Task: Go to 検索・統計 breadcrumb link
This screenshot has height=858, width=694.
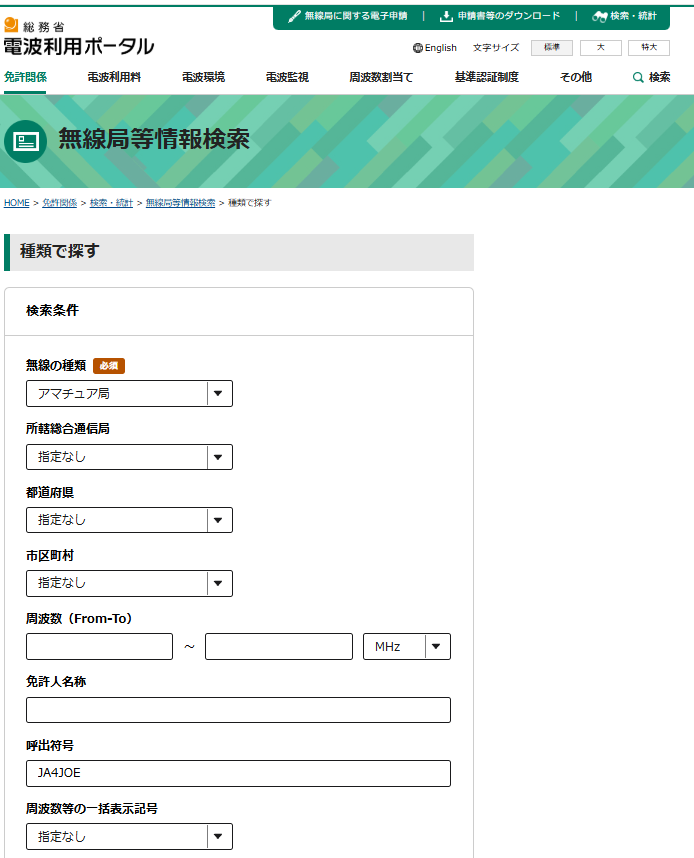Action: [111, 203]
